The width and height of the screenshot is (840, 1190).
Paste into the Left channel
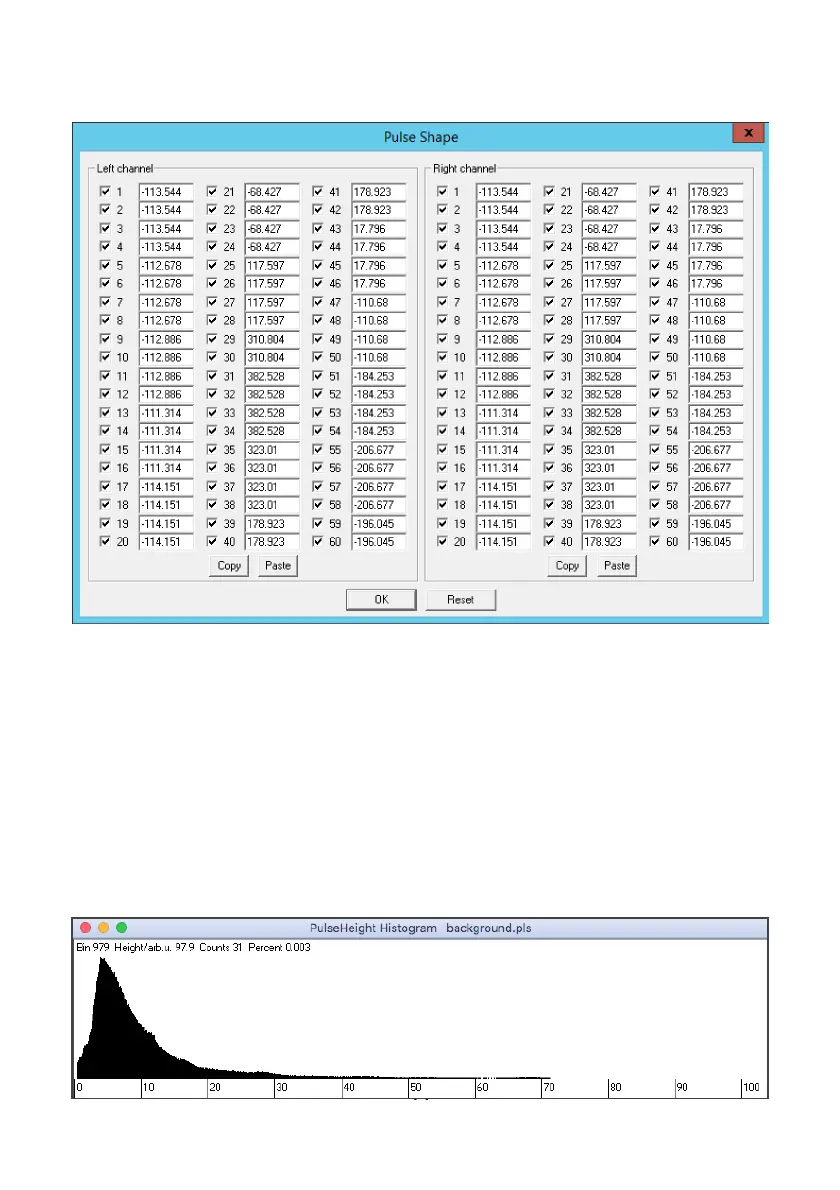278,565
